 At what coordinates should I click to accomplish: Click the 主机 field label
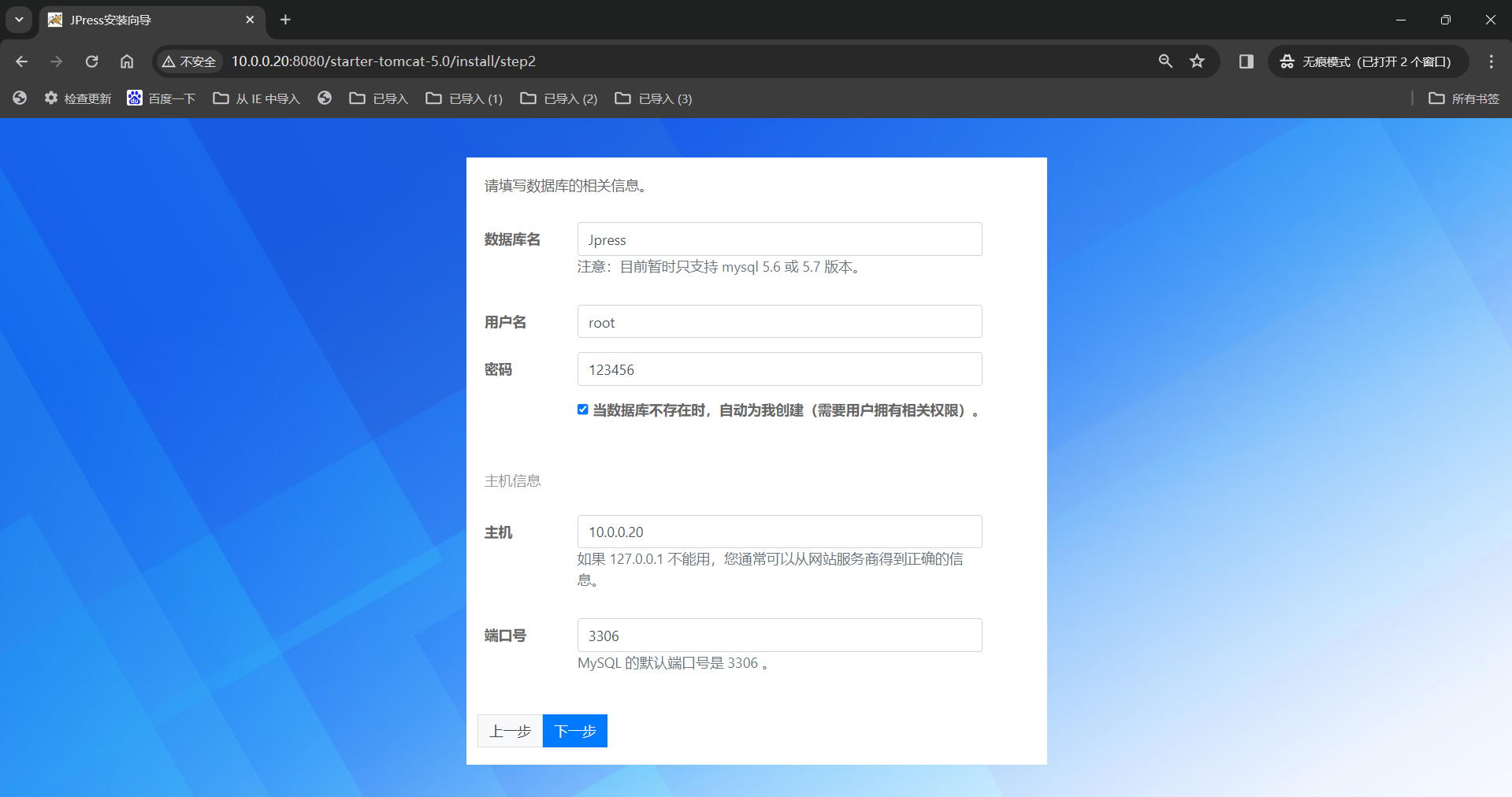[498, 532]
